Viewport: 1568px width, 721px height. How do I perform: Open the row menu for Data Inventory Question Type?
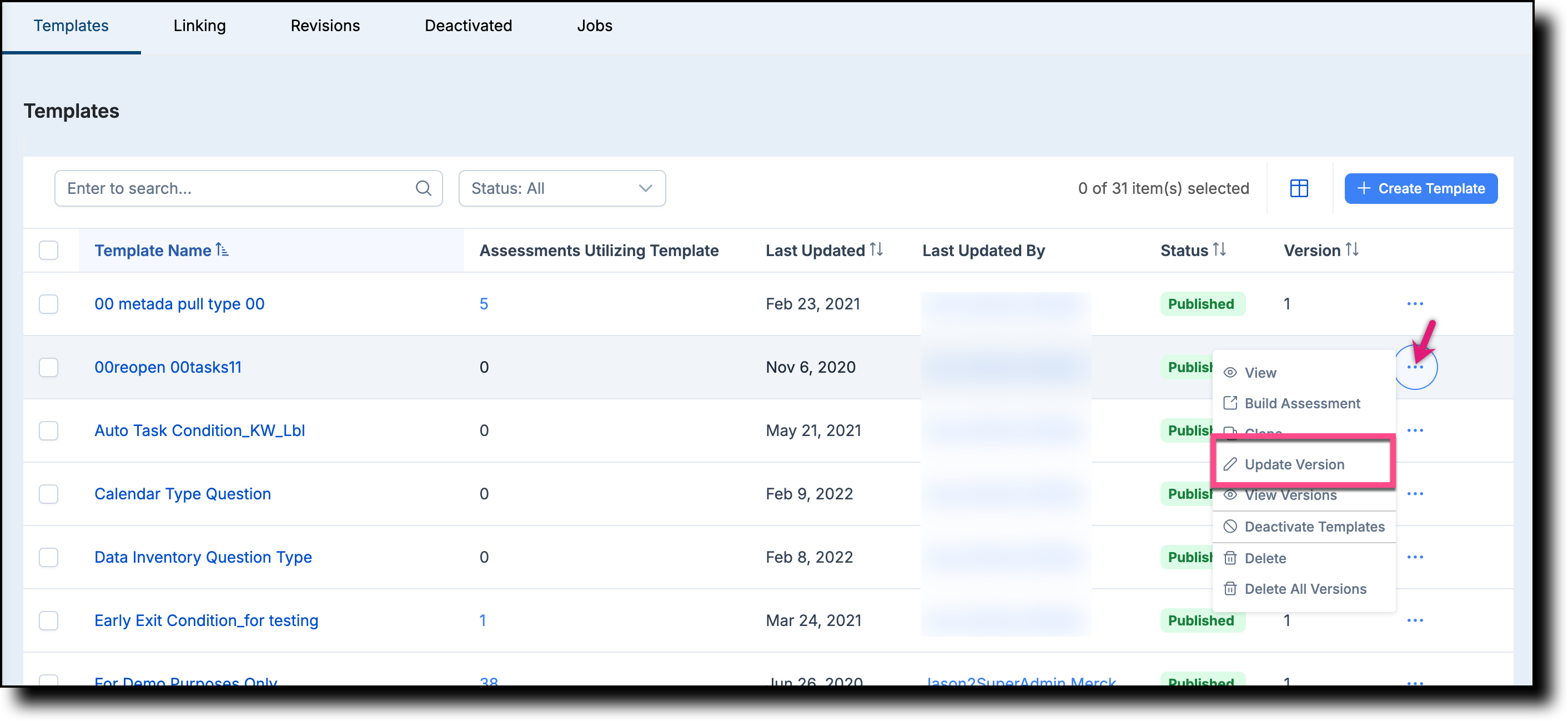tap(1415, 557)
